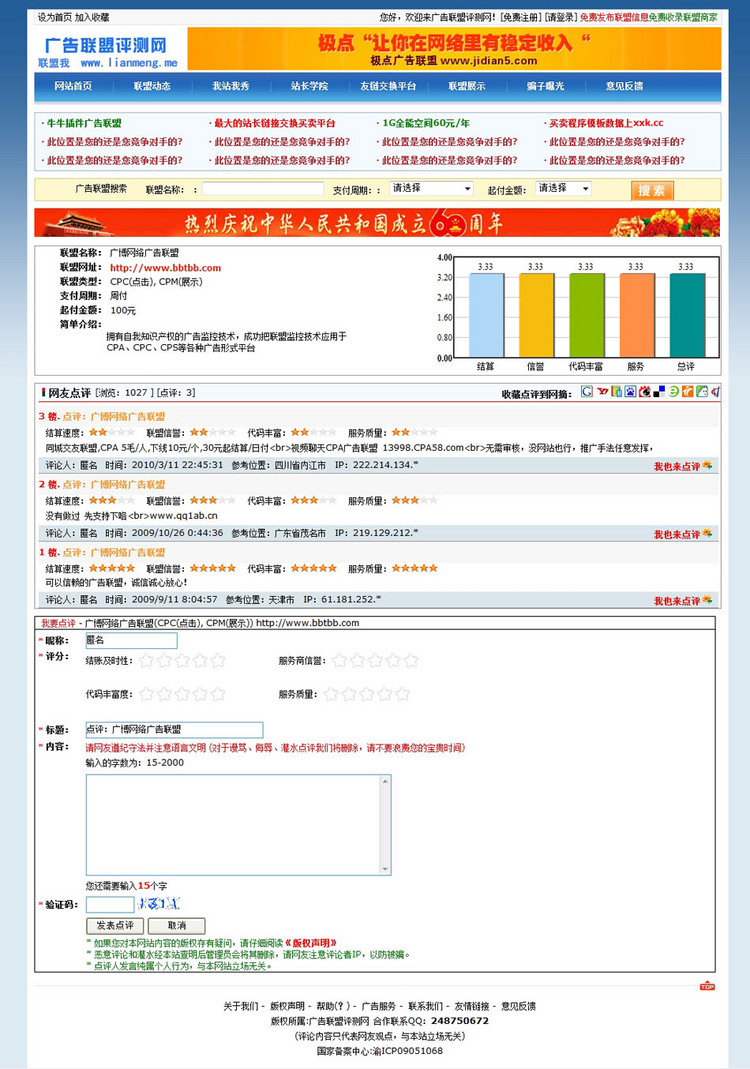Click the orange 搜索 button

click(652, 190)
